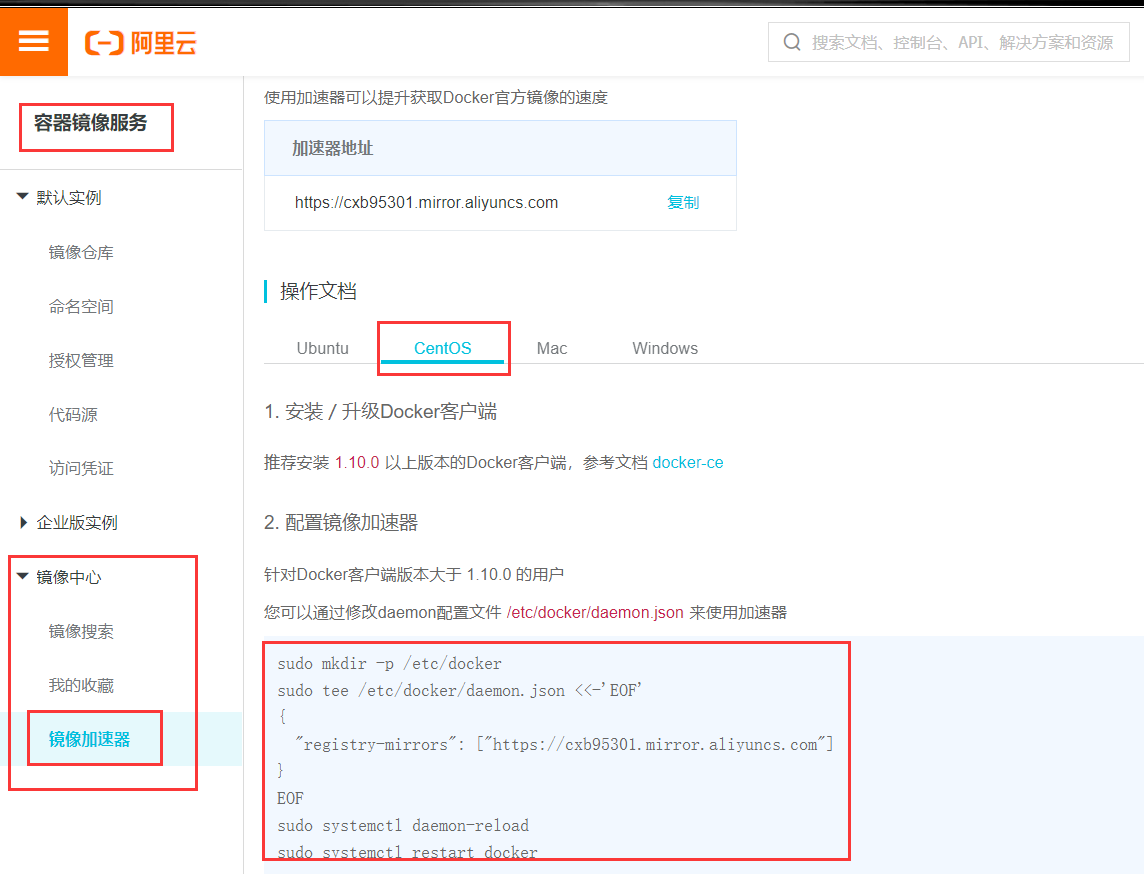Click the line starting 使用加速器可以提升获取
1144x874 pixels.
[x=436, y=98]
